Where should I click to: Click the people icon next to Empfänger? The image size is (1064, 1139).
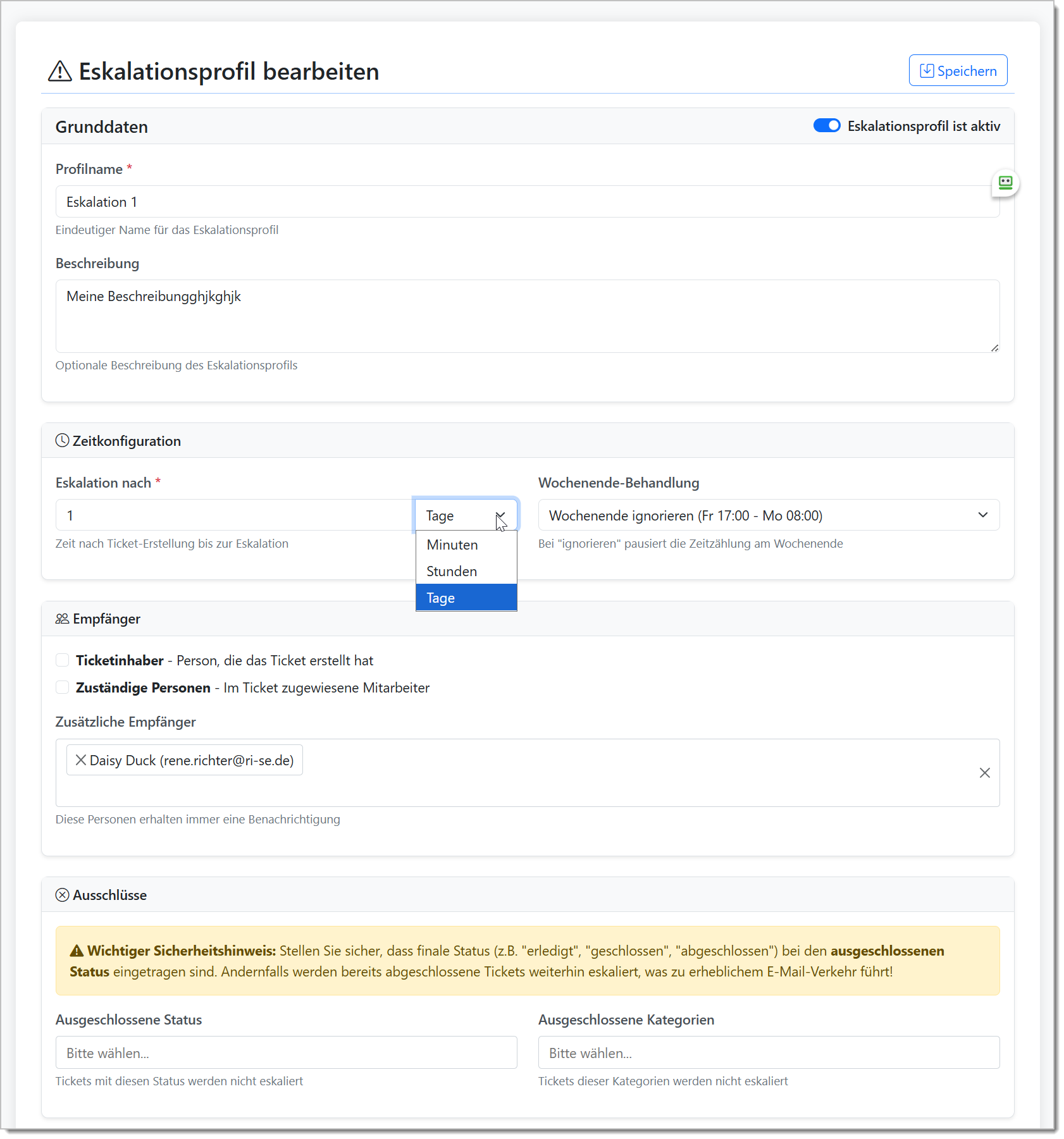click(62, 619)
